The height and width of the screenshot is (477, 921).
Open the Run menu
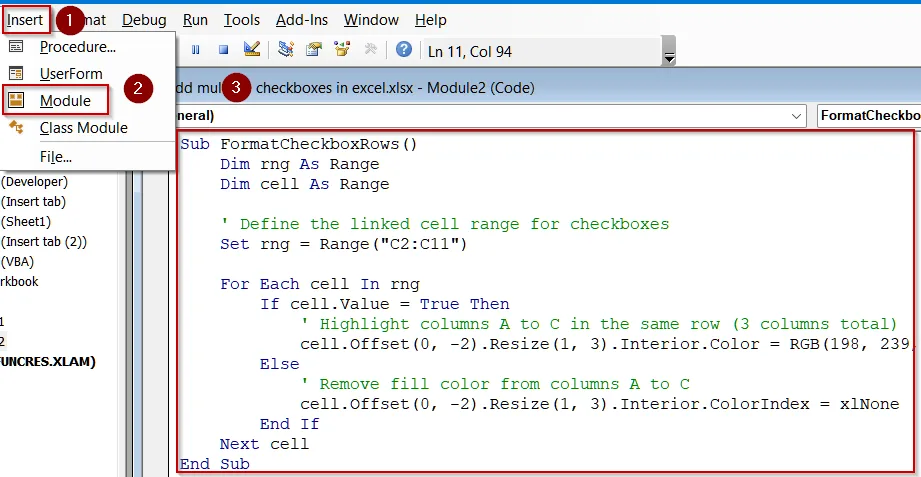click(195, 20)
